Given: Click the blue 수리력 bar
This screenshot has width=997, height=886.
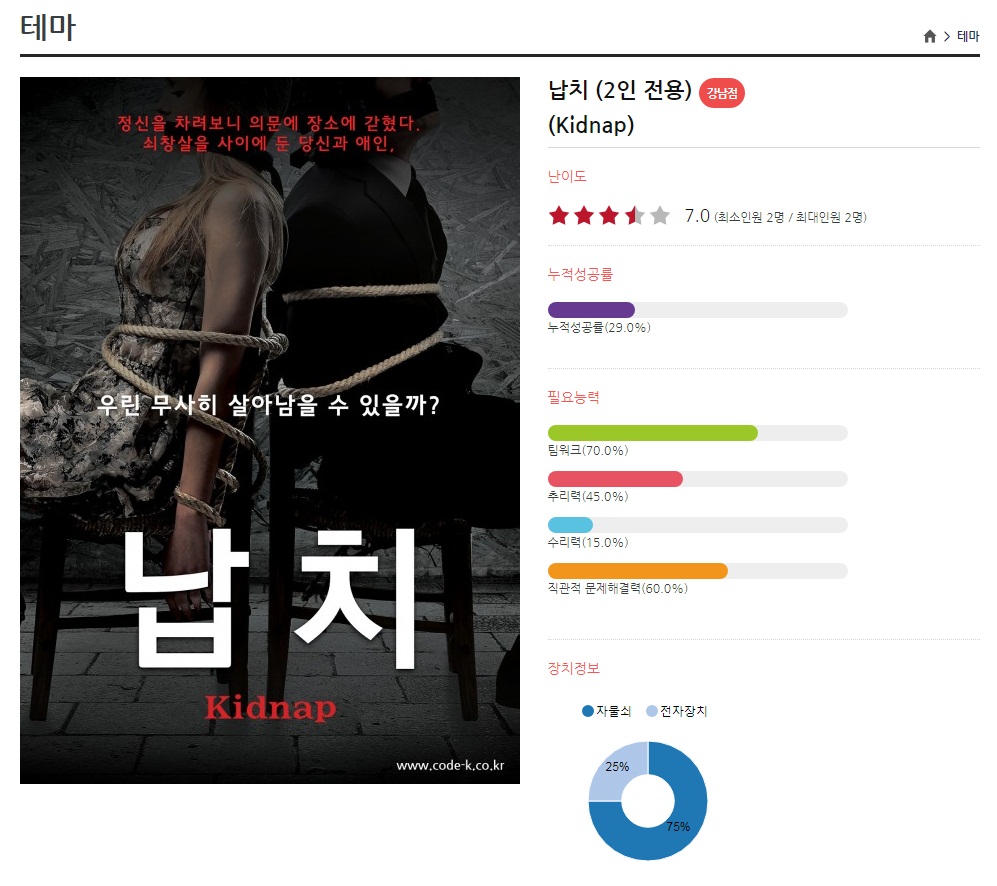Looking at the screenshot, I should (570, 525).
